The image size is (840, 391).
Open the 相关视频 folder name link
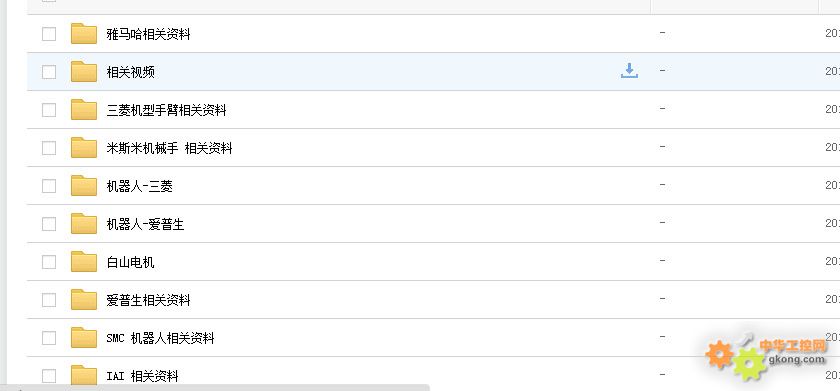tap(131, 72)
